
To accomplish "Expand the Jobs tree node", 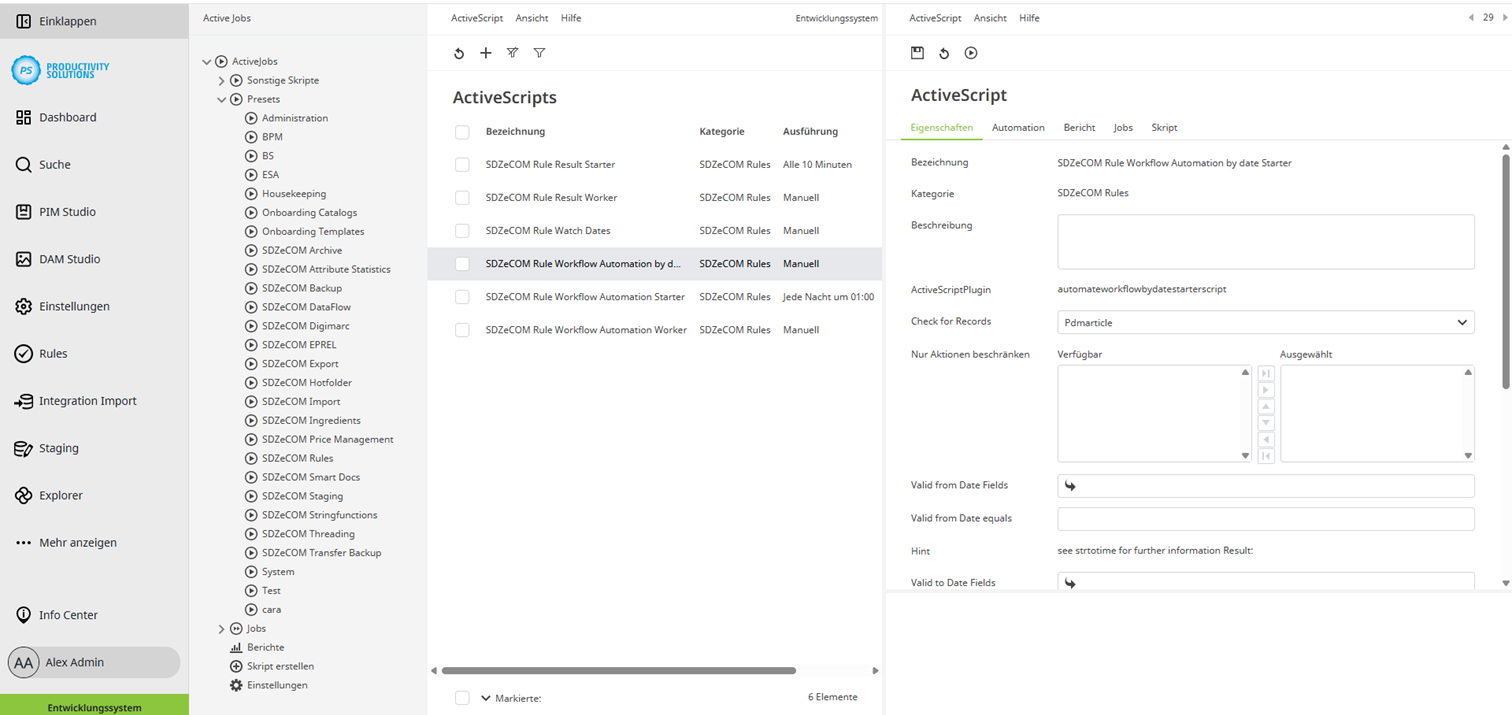I will click(222, 628).
